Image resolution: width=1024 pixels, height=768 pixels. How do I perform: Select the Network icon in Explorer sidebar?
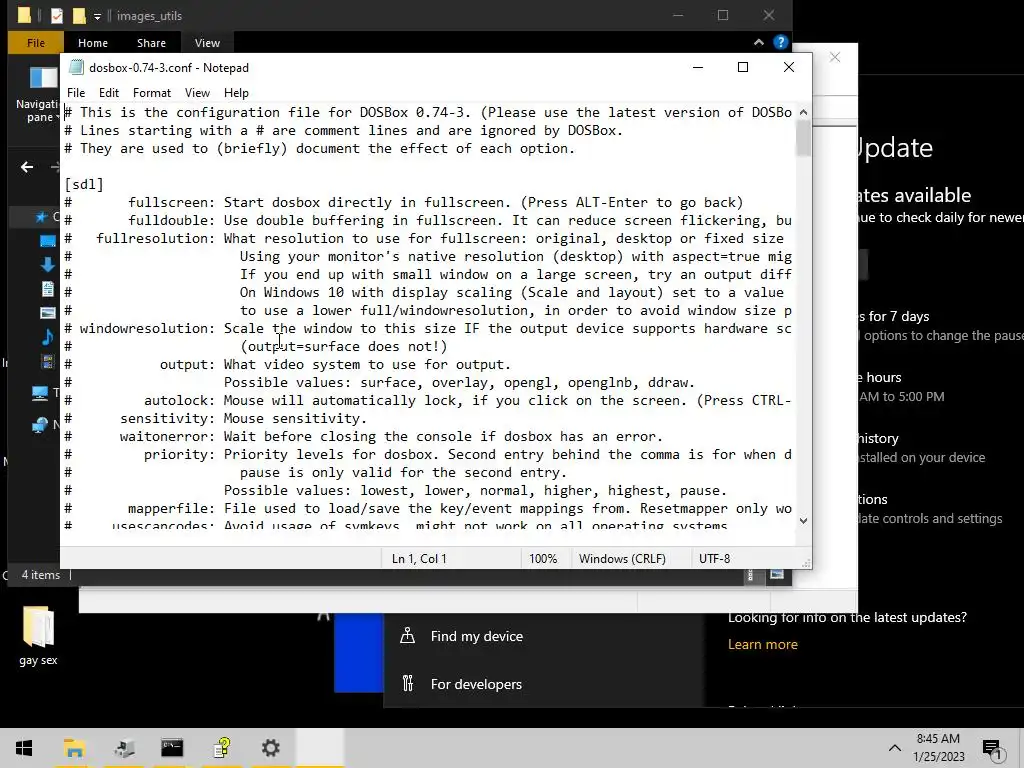(x=40, y=425)
